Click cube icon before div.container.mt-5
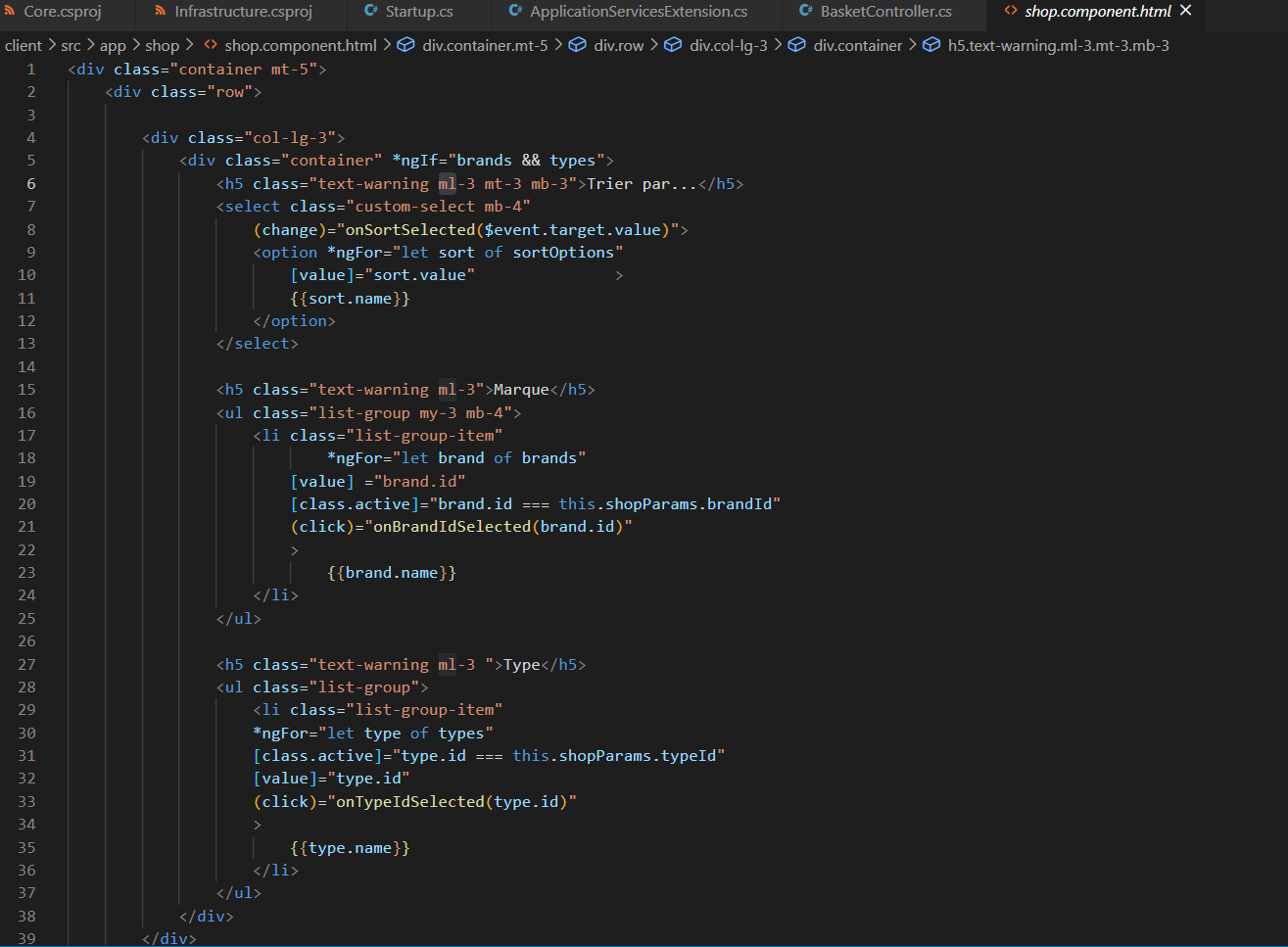Screen dimensions: 1288x947 [x=405, y=45]
